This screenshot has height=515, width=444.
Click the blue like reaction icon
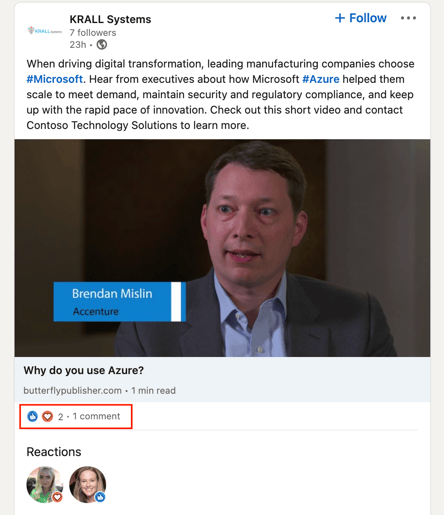32,416
